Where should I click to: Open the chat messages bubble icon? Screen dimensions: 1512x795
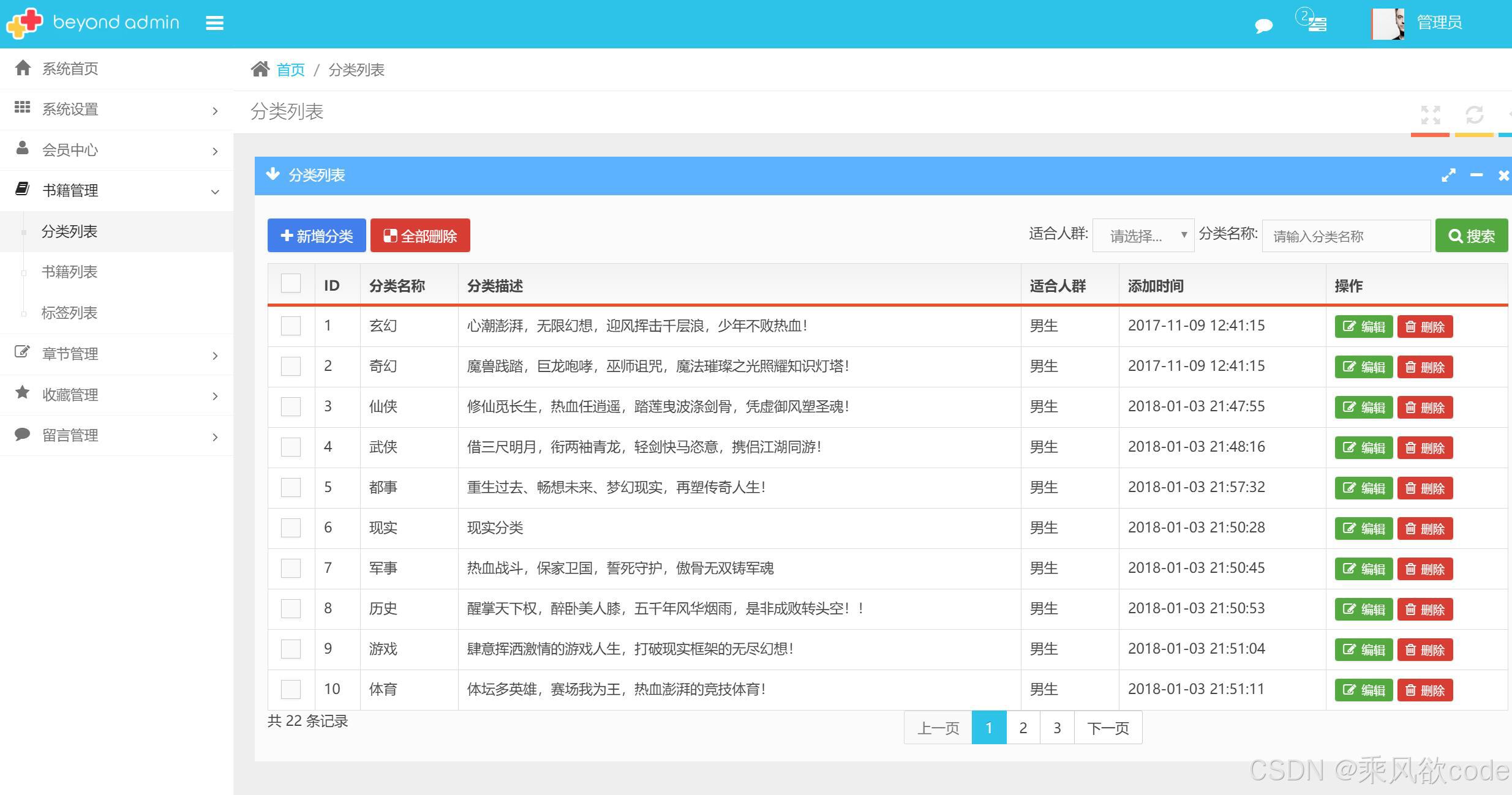coord(1263,25)
